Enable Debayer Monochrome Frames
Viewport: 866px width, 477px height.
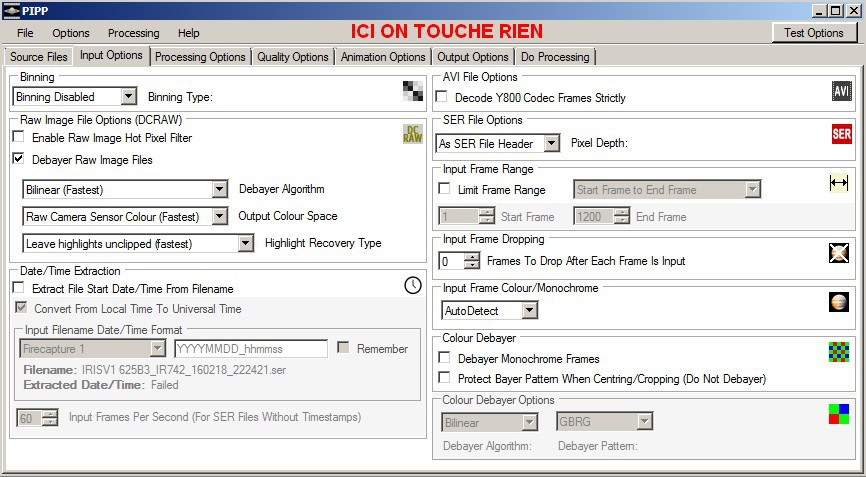pyautogui.click(x=444, y=358)
